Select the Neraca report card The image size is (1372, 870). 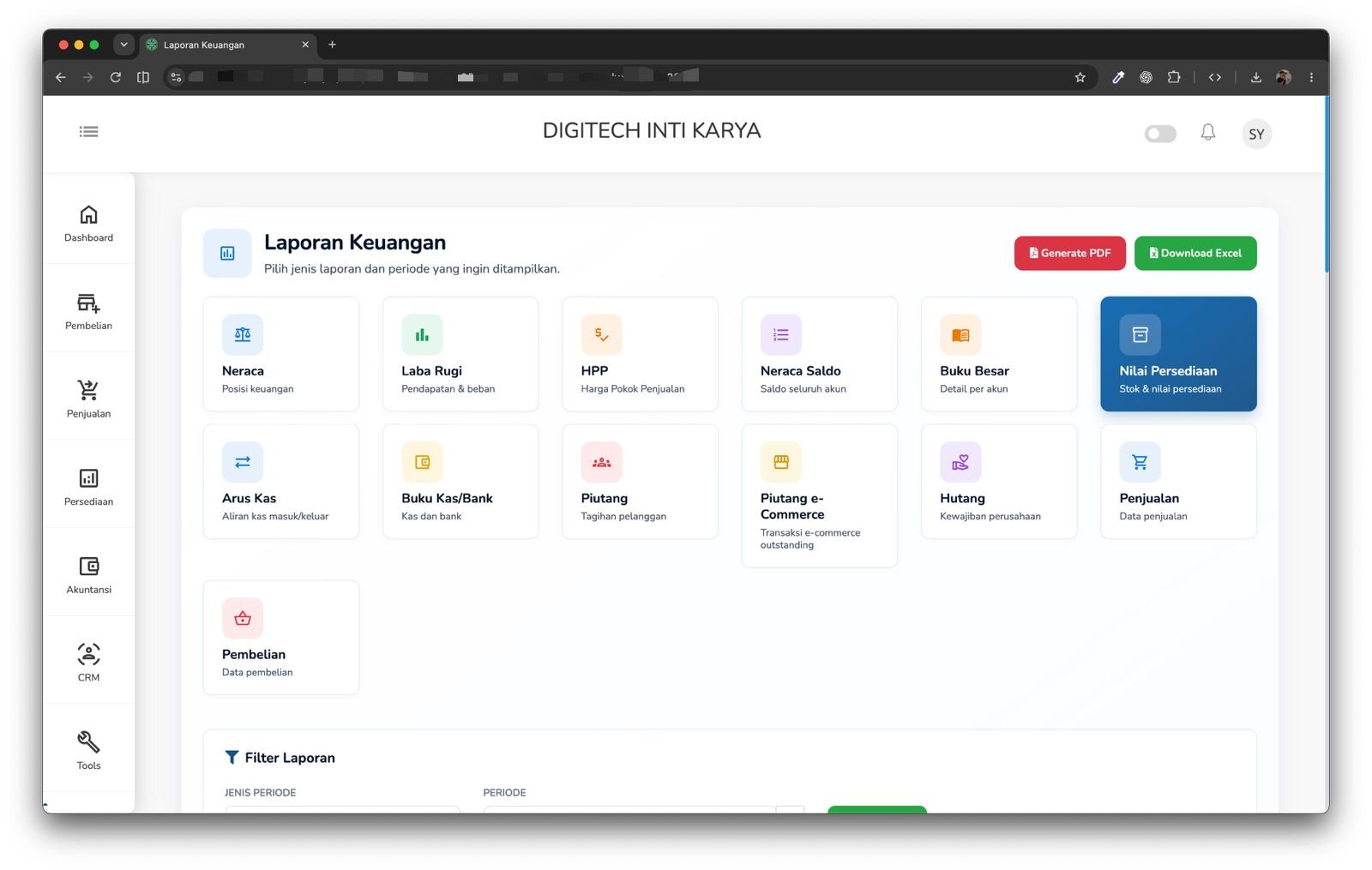[x=281, y=354]
